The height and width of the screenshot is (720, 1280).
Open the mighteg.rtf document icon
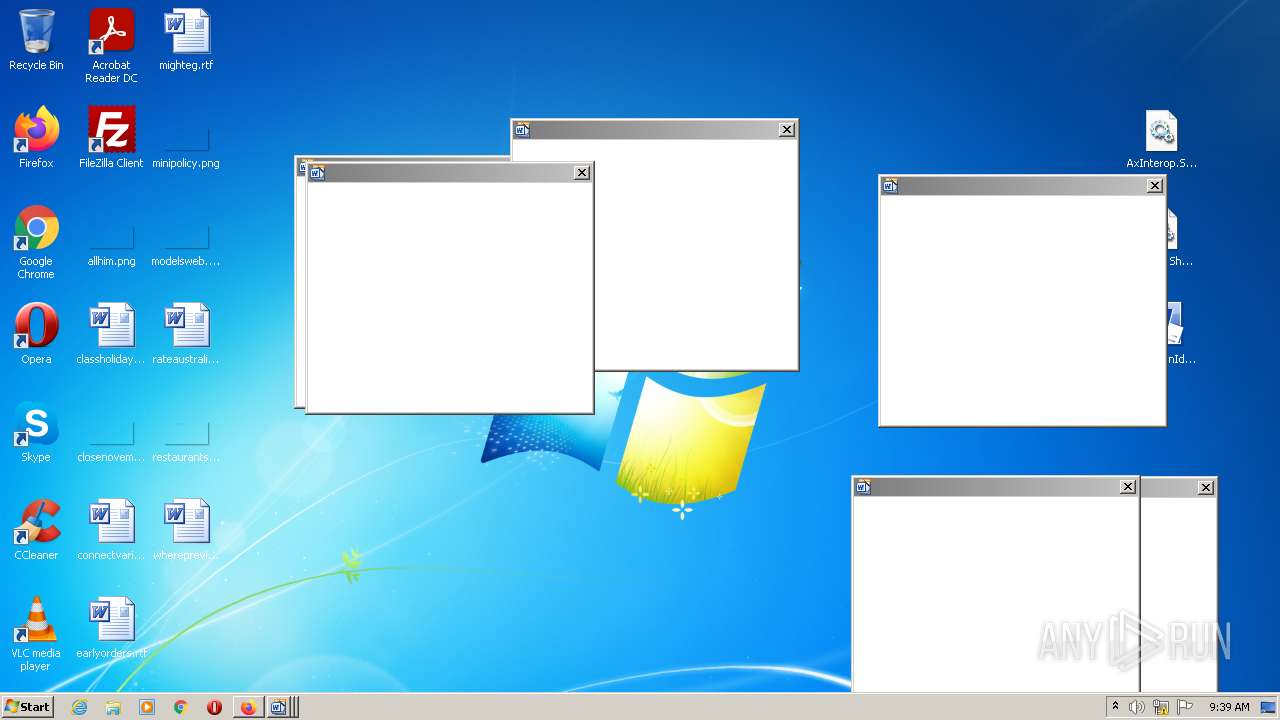pyautogui.click(x=186, y=40)
